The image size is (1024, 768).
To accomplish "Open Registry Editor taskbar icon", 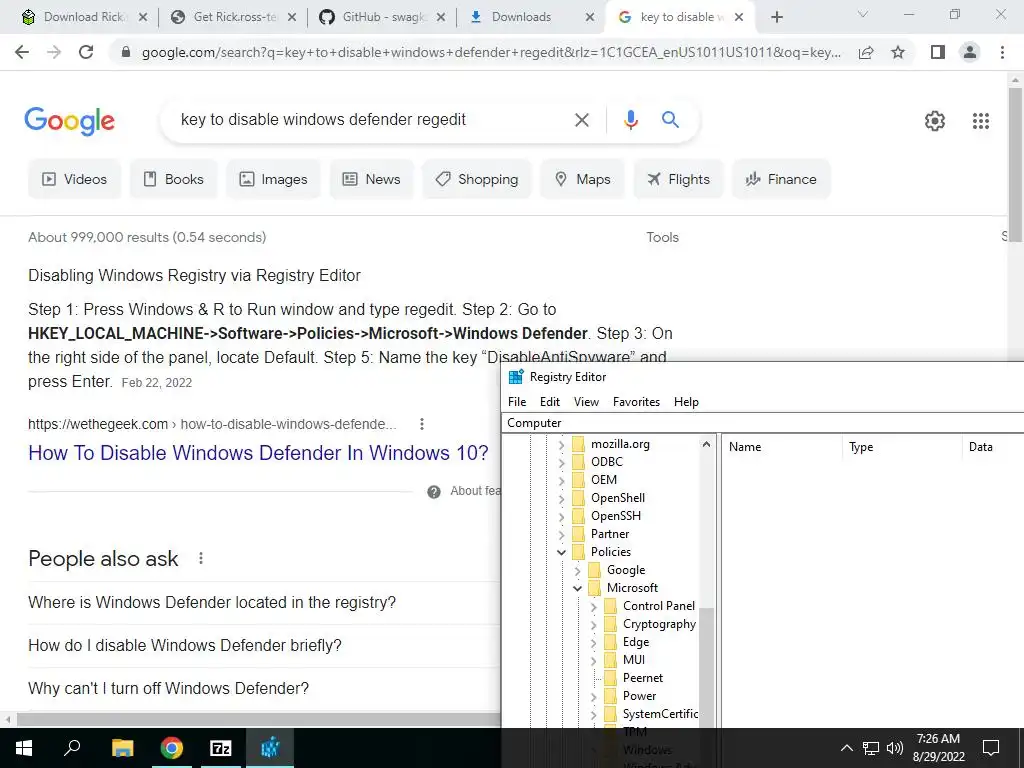I will coord(270,748).
